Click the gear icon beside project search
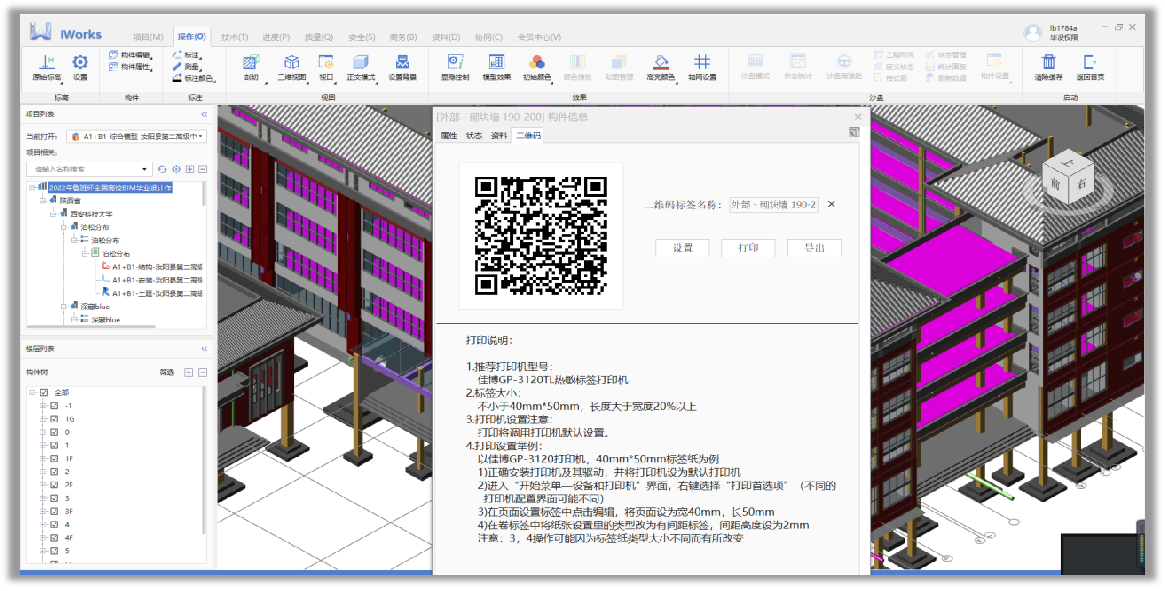 pyautogui.click(x=176, y=169)
